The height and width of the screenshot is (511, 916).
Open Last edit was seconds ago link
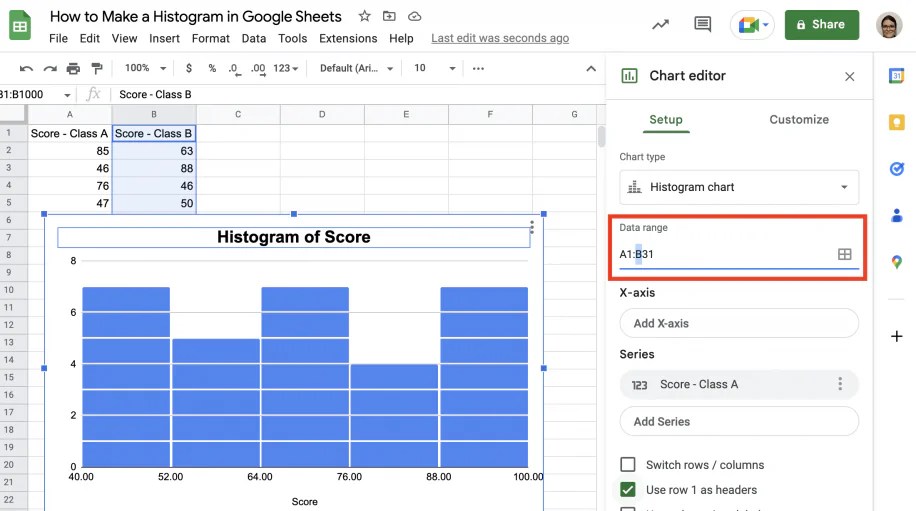(500, 39)
